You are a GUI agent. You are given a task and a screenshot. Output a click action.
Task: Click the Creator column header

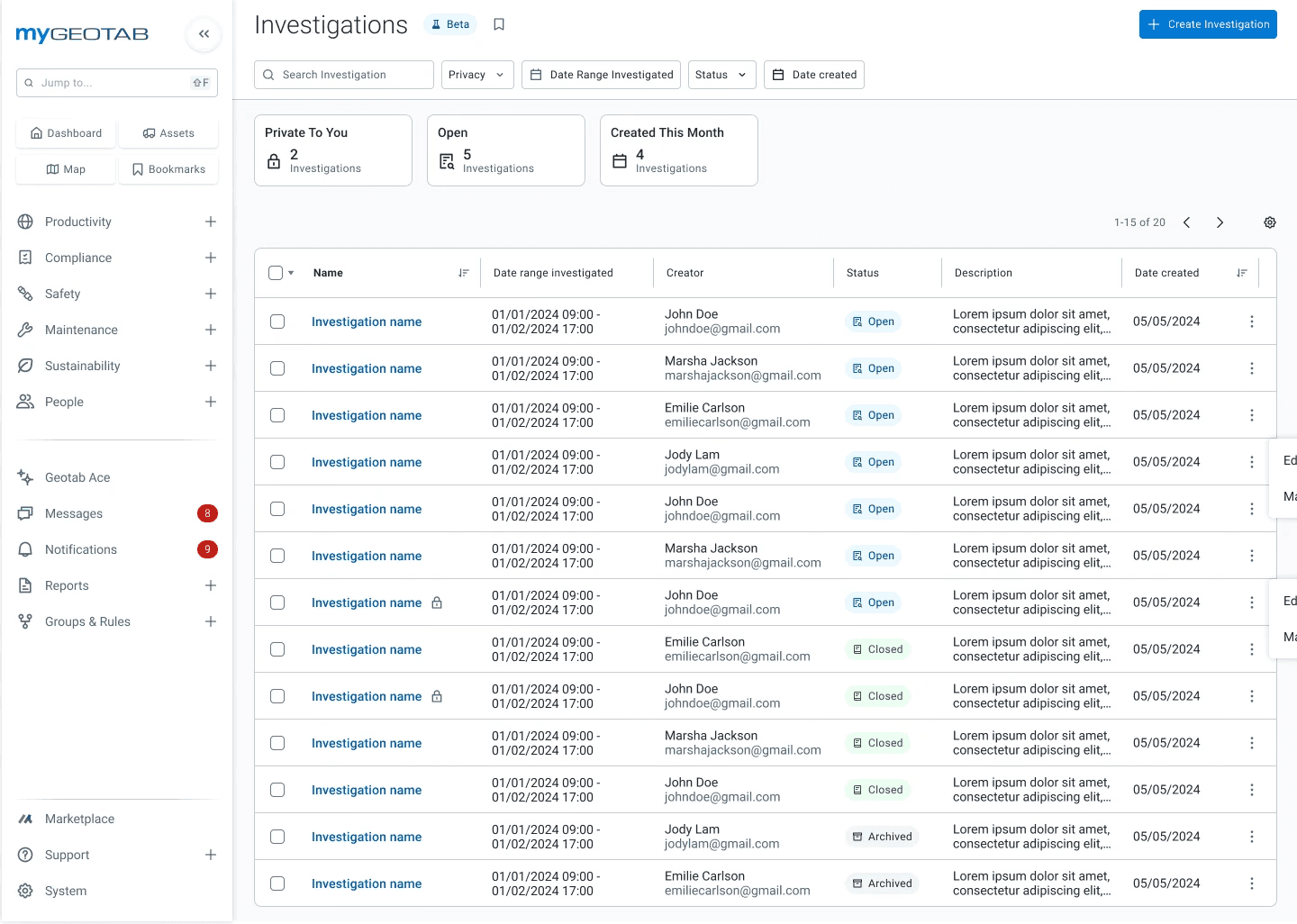tap(685, 273)
